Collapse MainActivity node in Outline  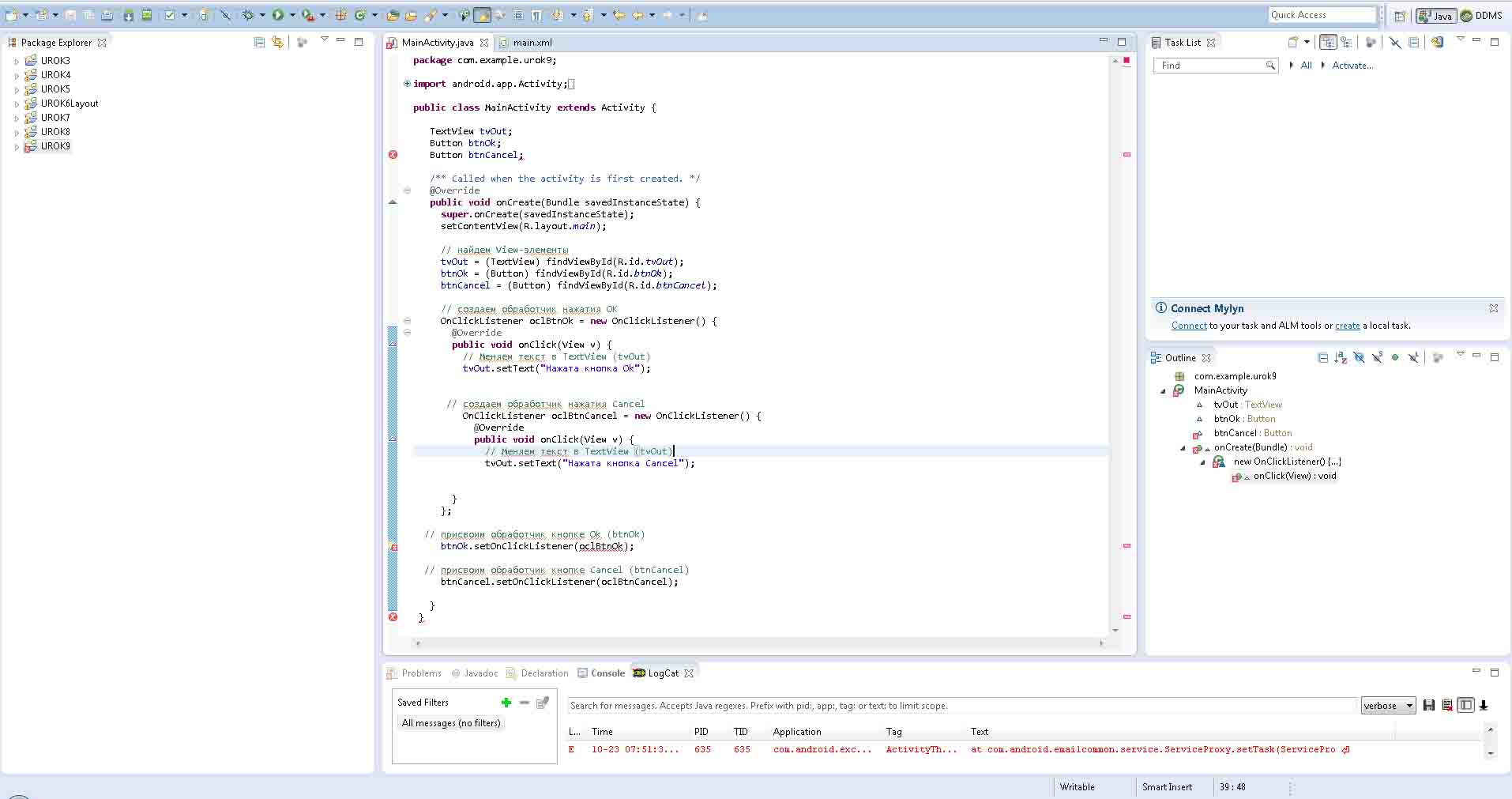pyautogui.click(x=1163, y=391)
